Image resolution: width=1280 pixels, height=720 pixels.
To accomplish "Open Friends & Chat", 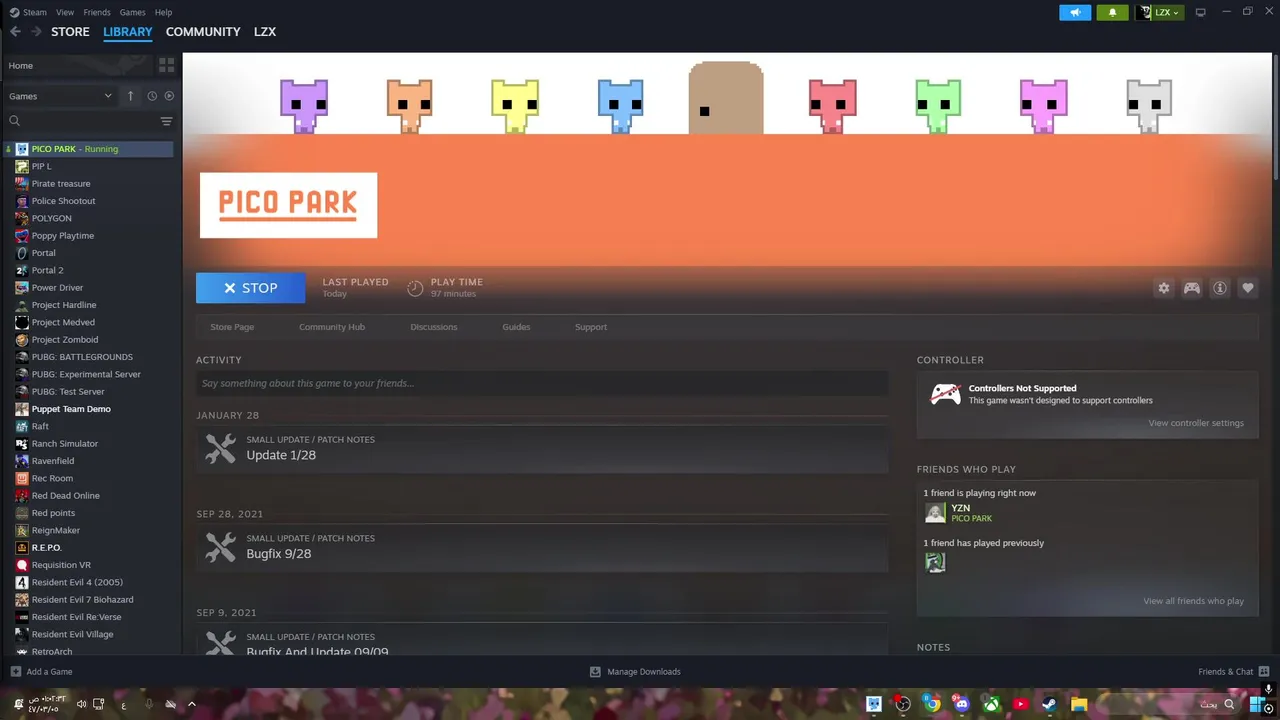I will (1233, 672).
